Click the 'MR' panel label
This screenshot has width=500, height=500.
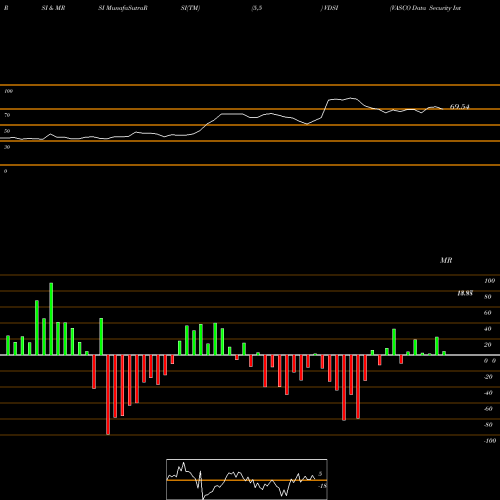pyautogui.click(x=446, y=260)
